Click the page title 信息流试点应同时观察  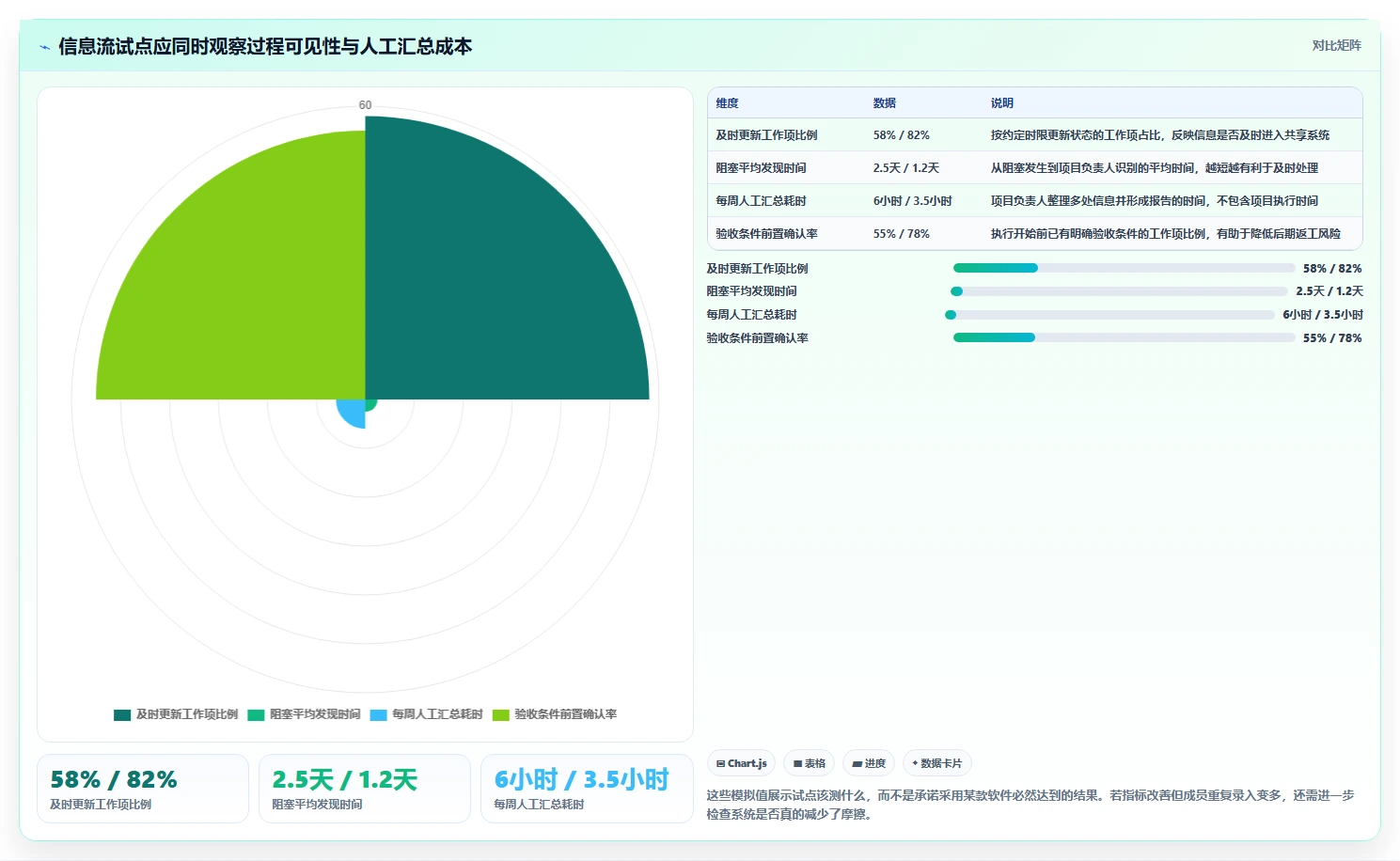tap(265, 47)
